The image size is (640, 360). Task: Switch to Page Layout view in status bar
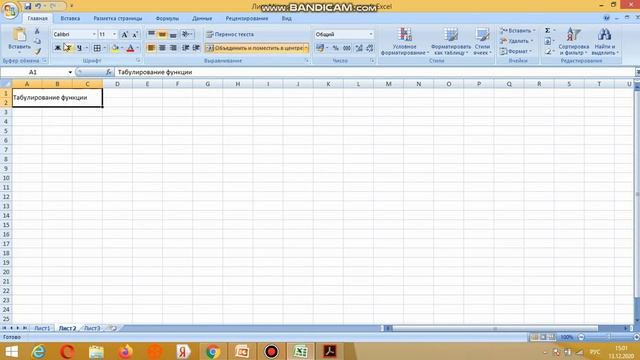(x=543, y=337)
